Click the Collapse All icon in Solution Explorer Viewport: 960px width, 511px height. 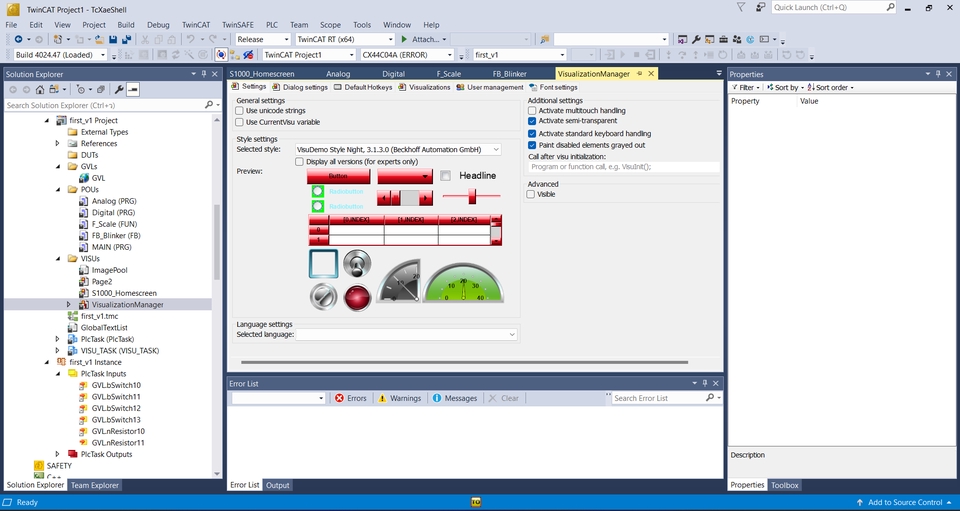pos(101,90)
